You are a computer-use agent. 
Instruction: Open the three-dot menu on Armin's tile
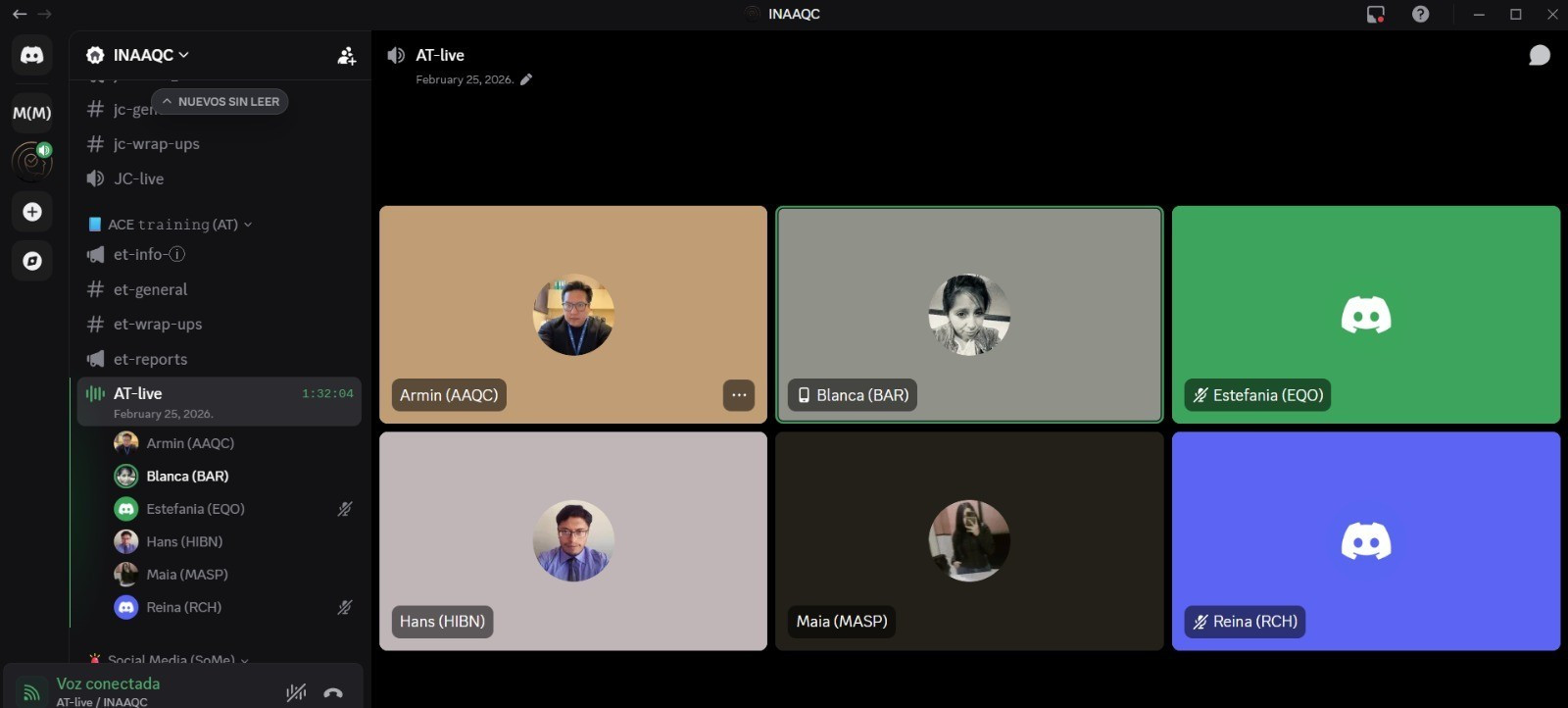point(739,395)
